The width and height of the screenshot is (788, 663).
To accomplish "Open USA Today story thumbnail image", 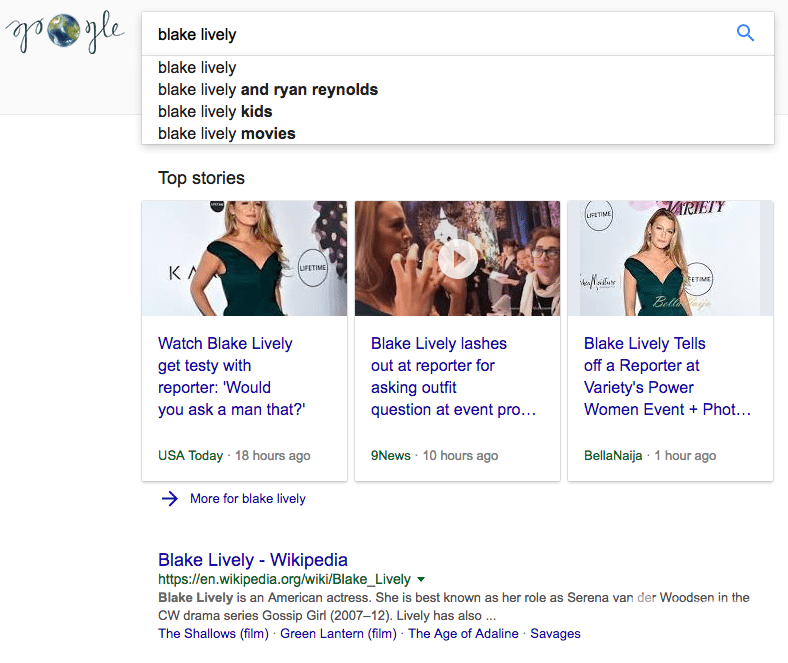I will click(244, 259).
